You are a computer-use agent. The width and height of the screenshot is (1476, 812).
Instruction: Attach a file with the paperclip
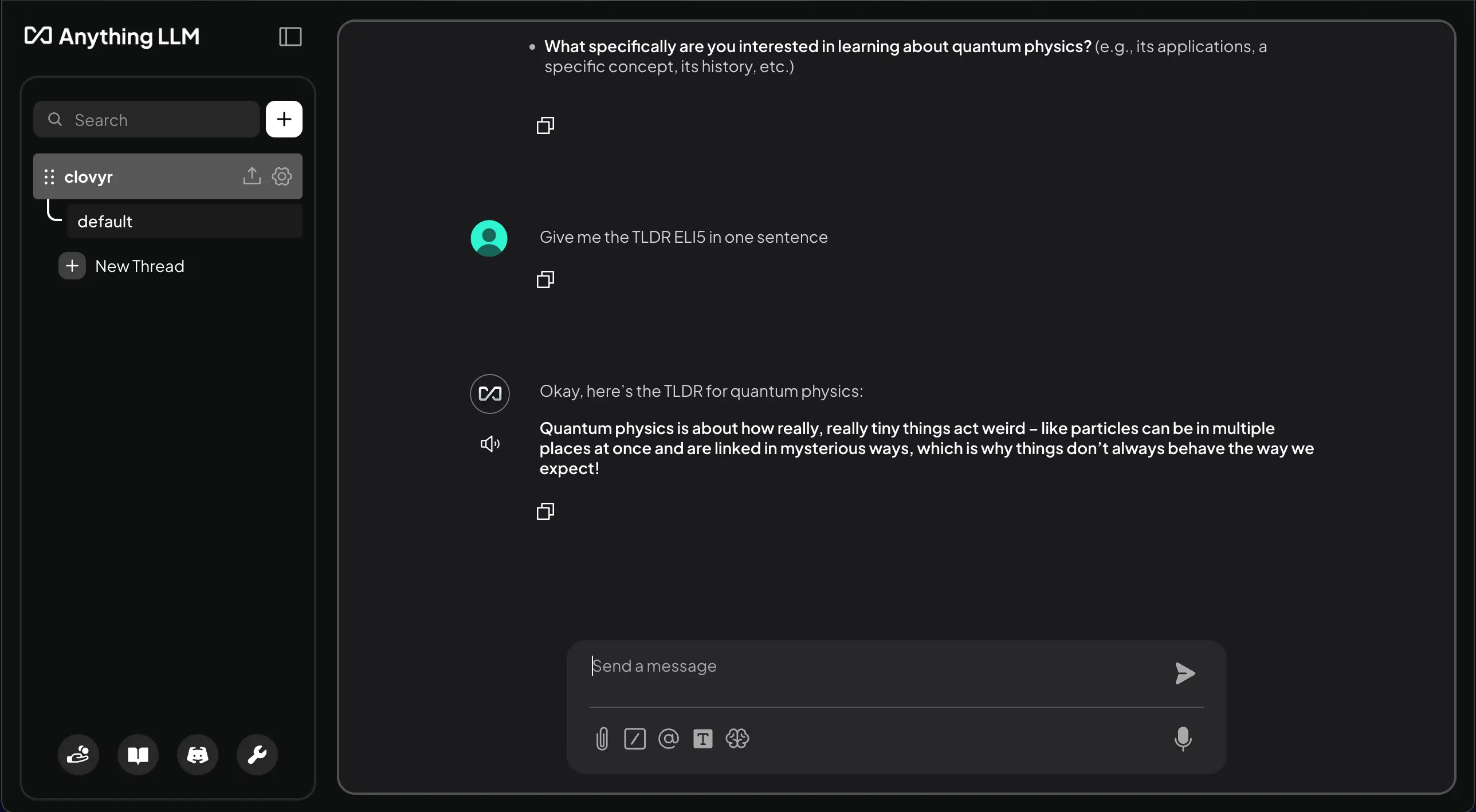(x=602, y=739)
